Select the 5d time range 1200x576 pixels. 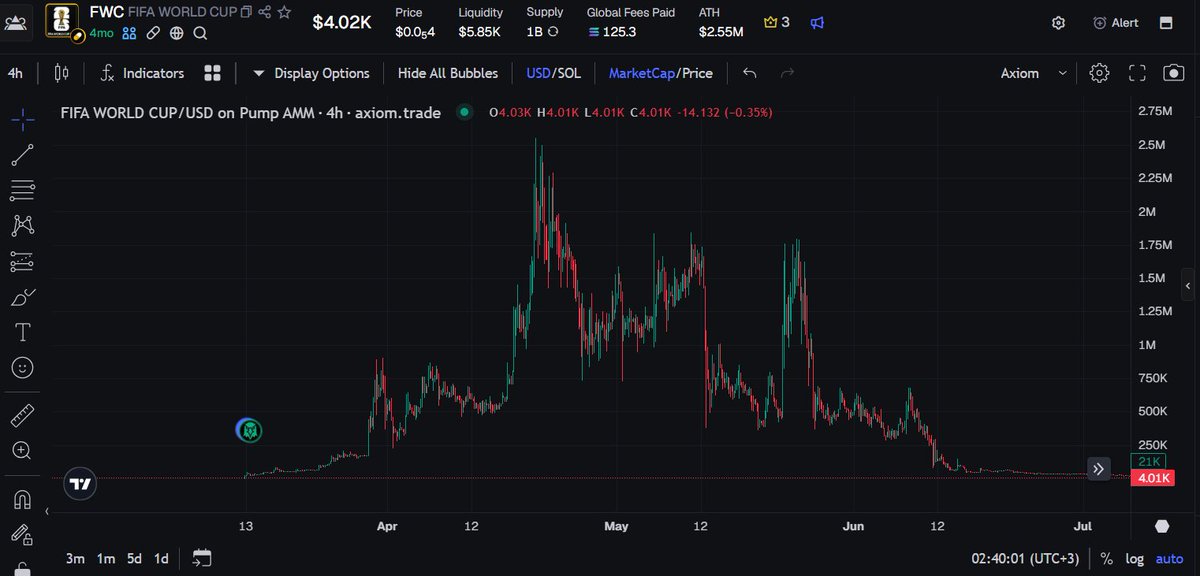pos(135,558)
